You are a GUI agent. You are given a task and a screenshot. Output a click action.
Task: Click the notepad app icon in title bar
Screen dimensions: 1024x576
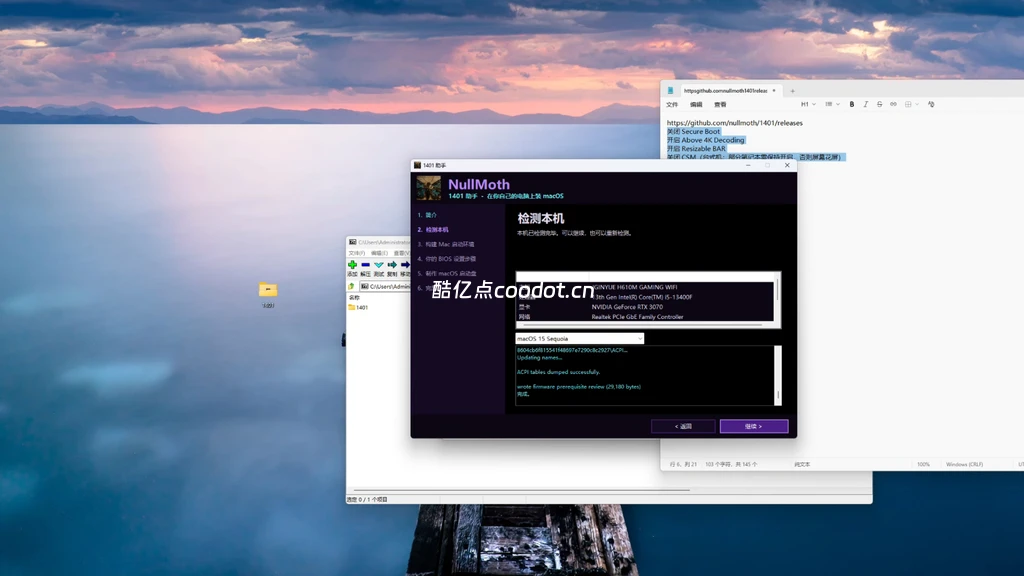(670, 91)
